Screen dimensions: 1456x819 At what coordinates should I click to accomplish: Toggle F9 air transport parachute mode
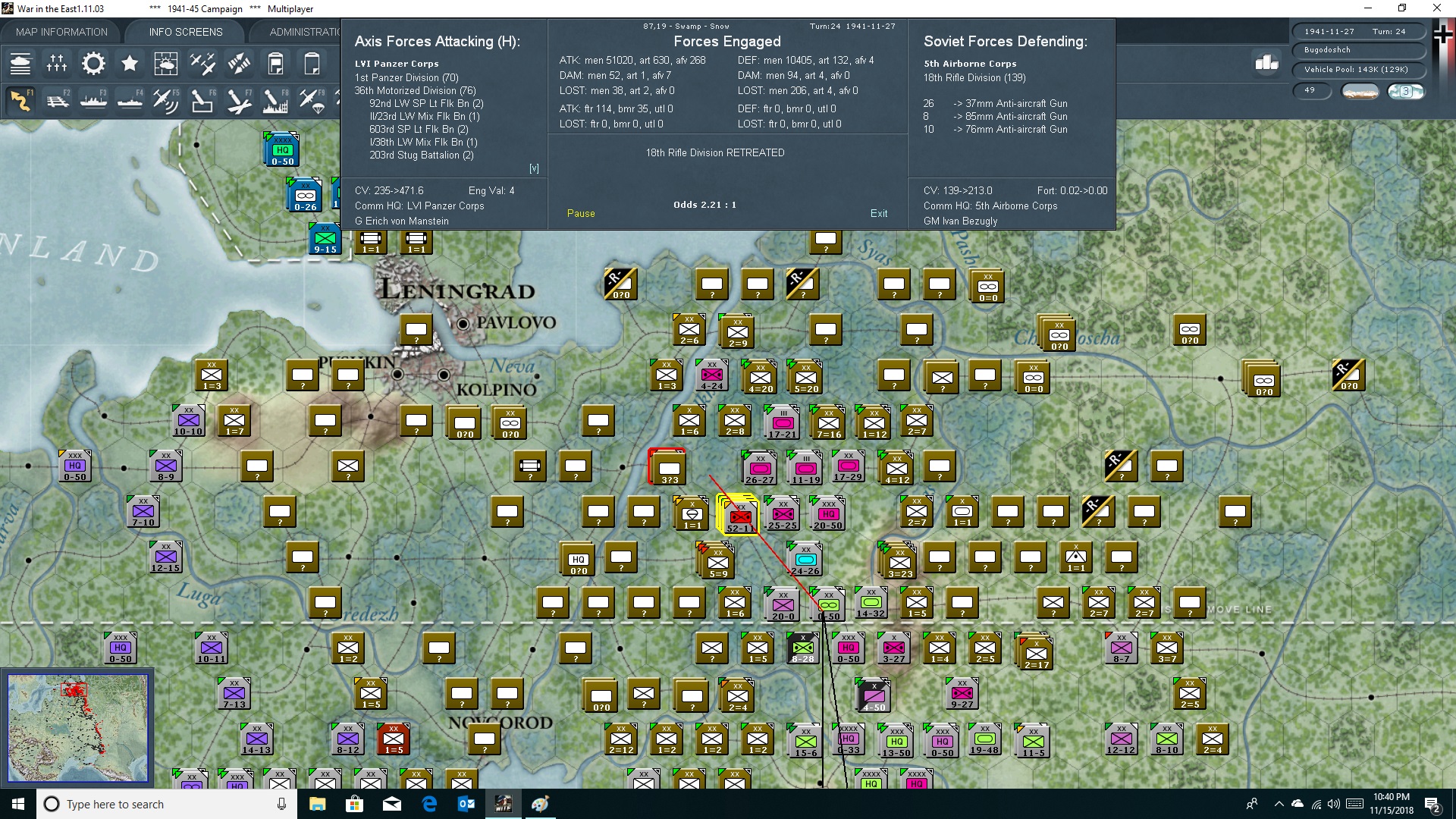[x=312, y=100]
